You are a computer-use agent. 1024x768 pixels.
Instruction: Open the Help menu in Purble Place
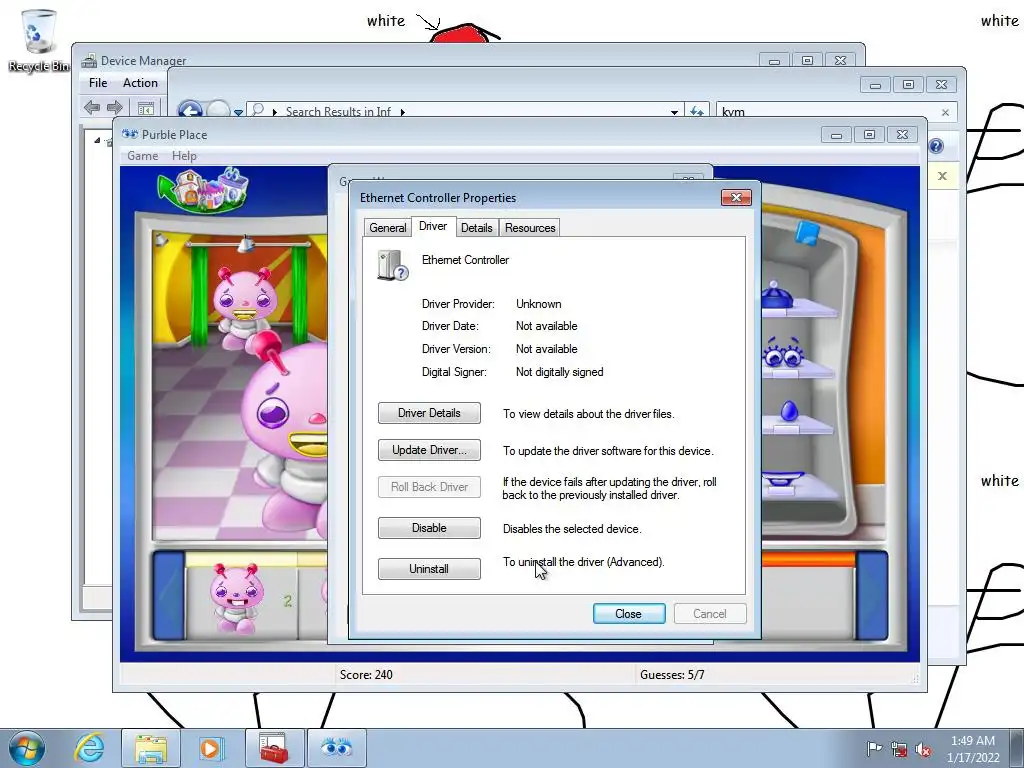pos(184,156)
